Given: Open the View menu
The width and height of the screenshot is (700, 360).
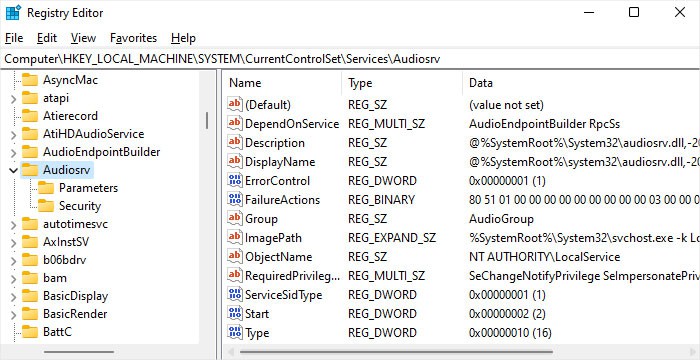Looking at the screenshot, I should tap(83, 38).
